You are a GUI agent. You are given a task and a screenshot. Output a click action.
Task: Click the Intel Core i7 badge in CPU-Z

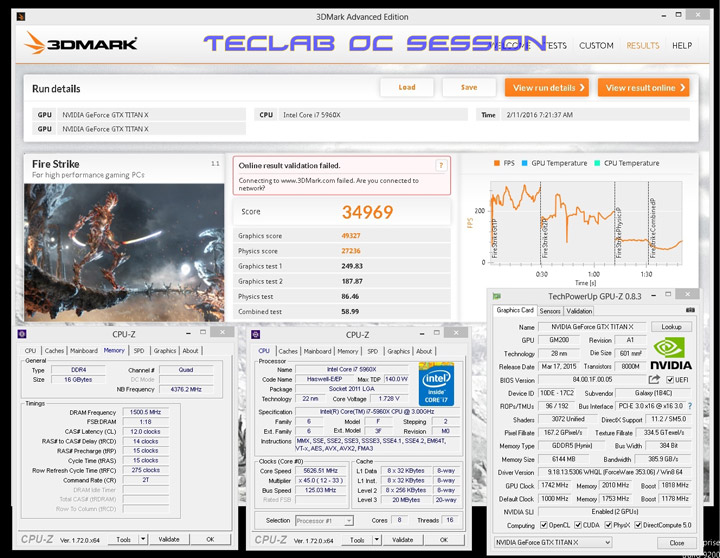click(436, 384)
